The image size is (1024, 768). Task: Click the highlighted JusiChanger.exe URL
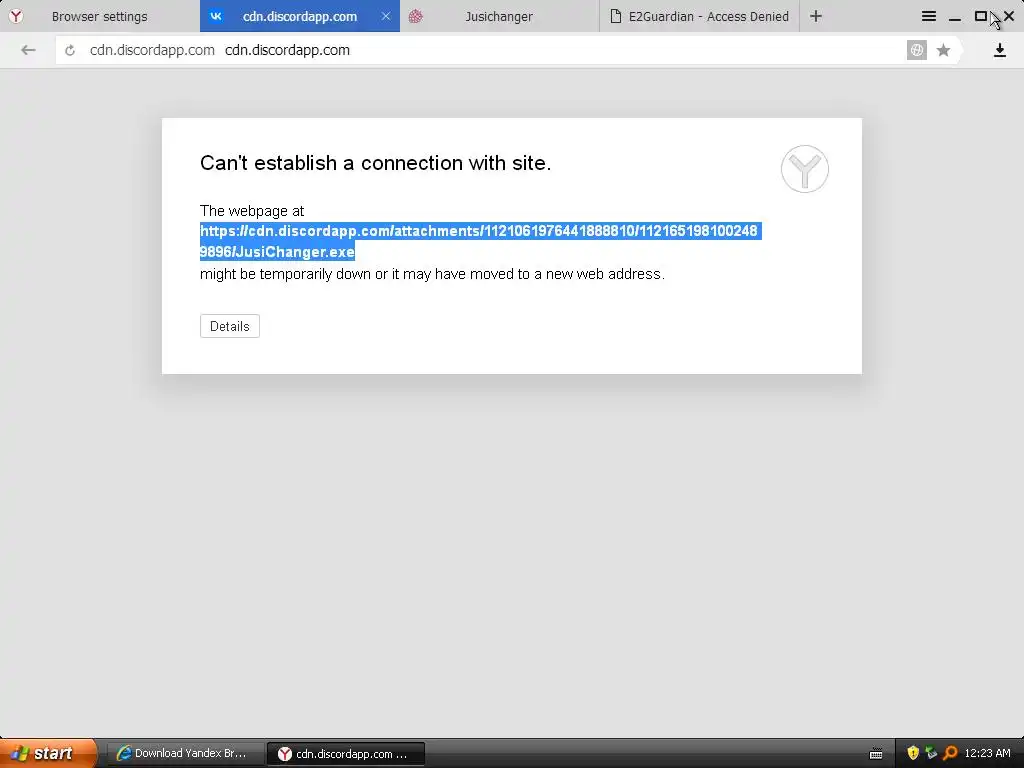point(479,242)
